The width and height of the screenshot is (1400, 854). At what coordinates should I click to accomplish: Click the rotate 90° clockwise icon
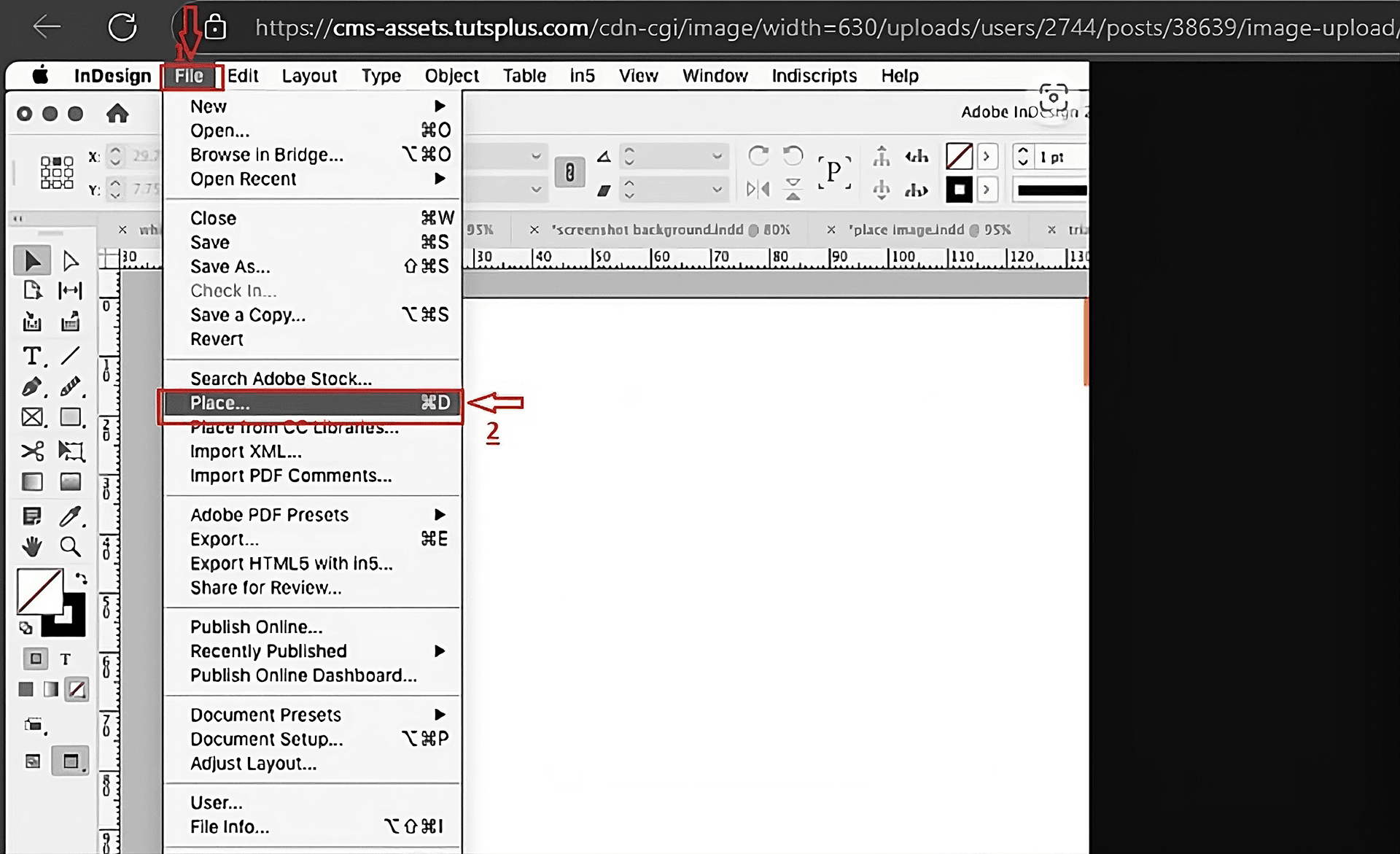758,155
